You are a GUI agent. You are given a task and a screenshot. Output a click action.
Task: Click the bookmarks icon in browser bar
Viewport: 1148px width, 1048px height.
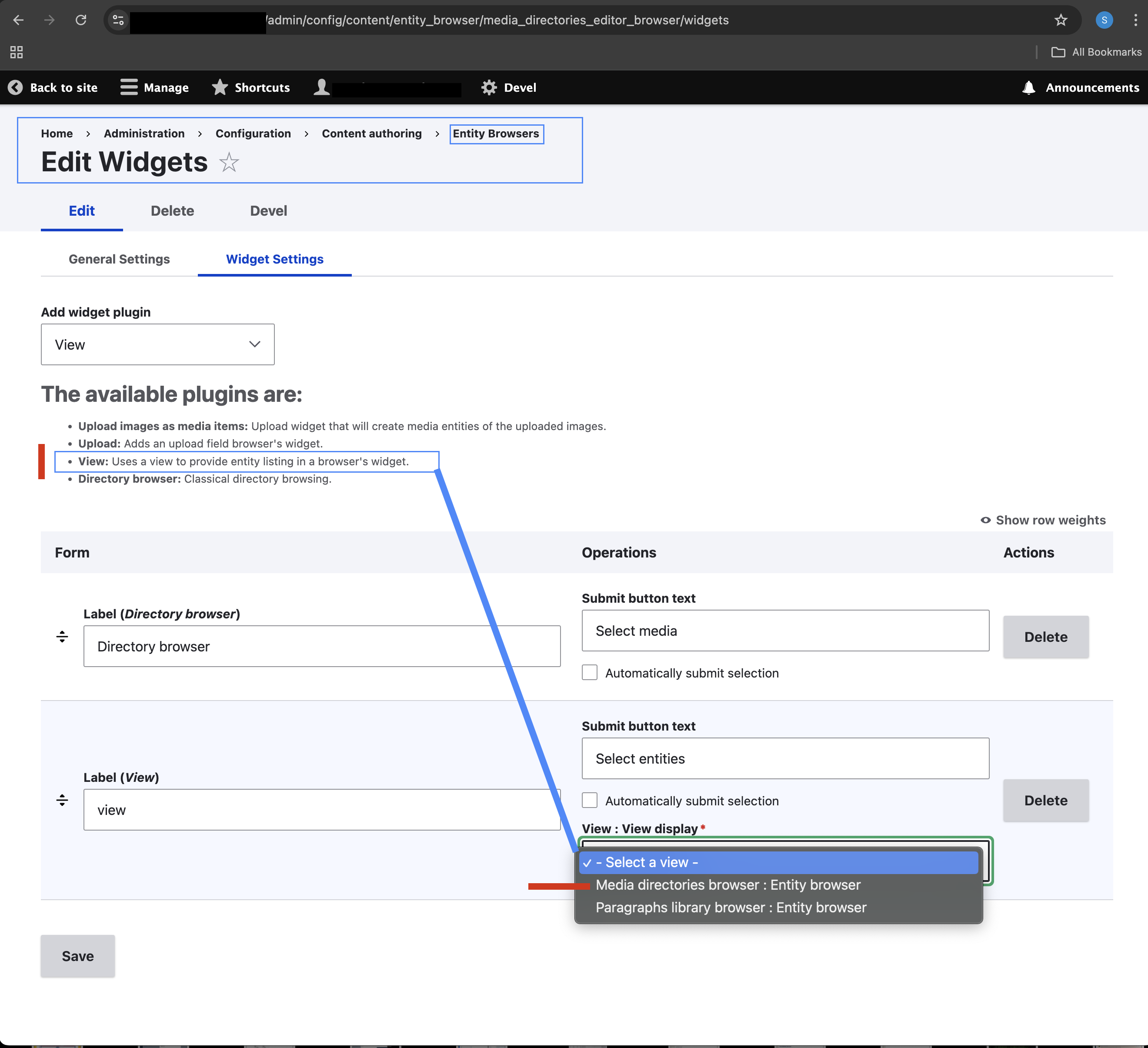1063,20
